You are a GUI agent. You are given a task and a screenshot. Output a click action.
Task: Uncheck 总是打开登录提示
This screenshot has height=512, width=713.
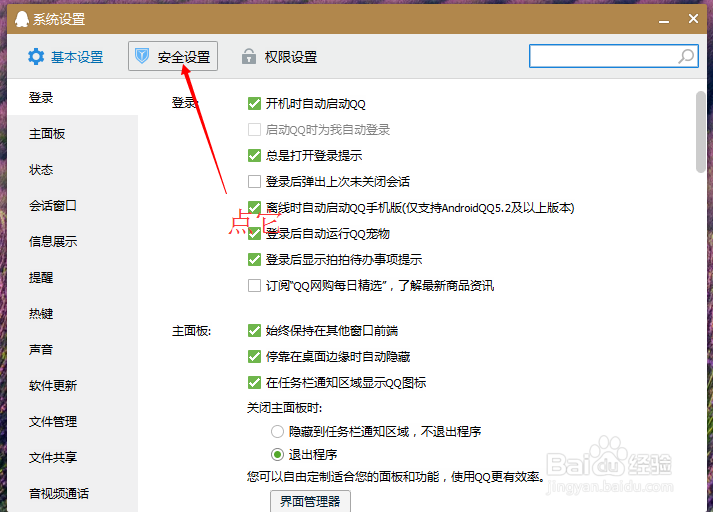tap(254, 156)
